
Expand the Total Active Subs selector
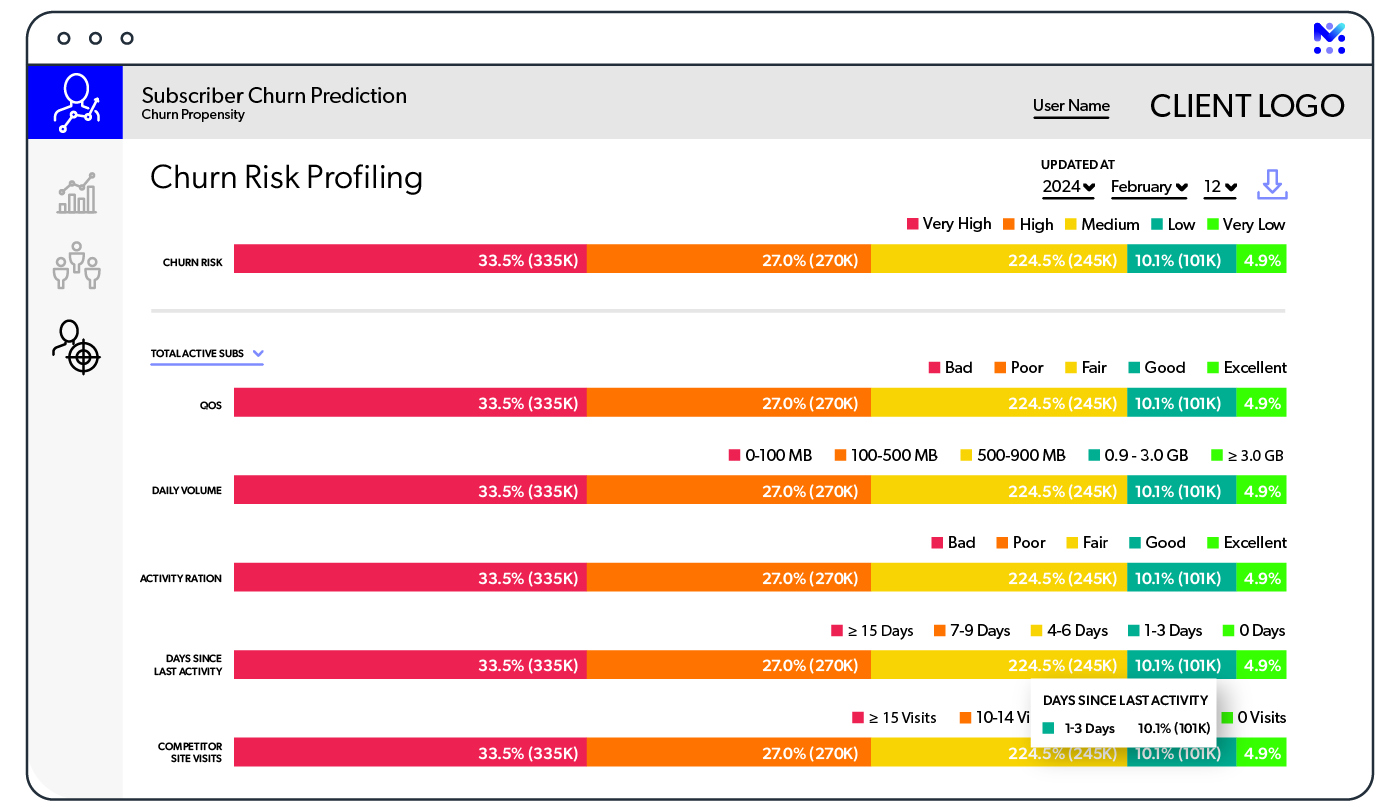[207, 354]
